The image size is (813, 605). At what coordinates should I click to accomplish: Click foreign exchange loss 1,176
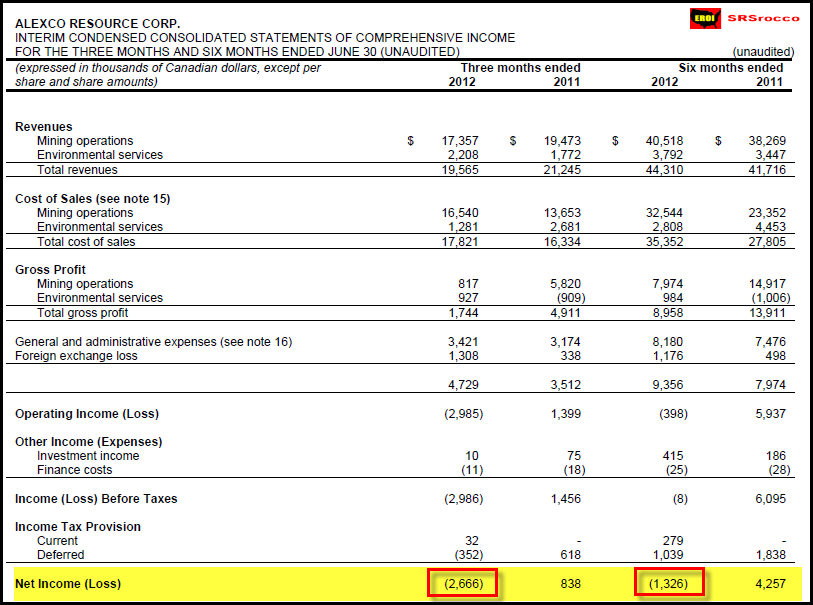pyautogui.click(x=667, y=356)
